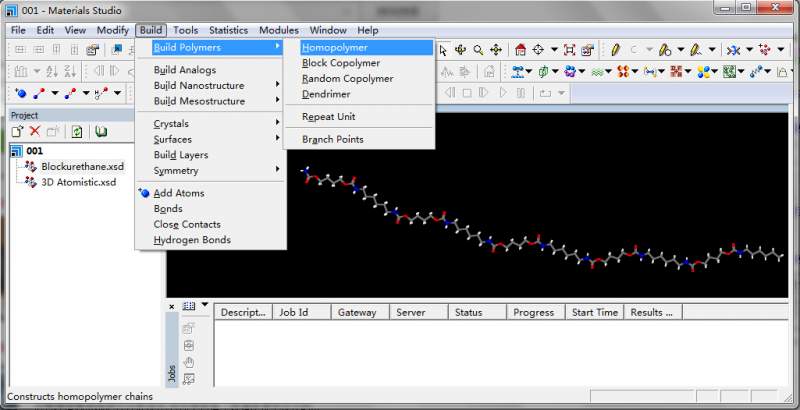Click the green waves module icon
Screen dimensions: 800x410
click(x=597, y=72)
